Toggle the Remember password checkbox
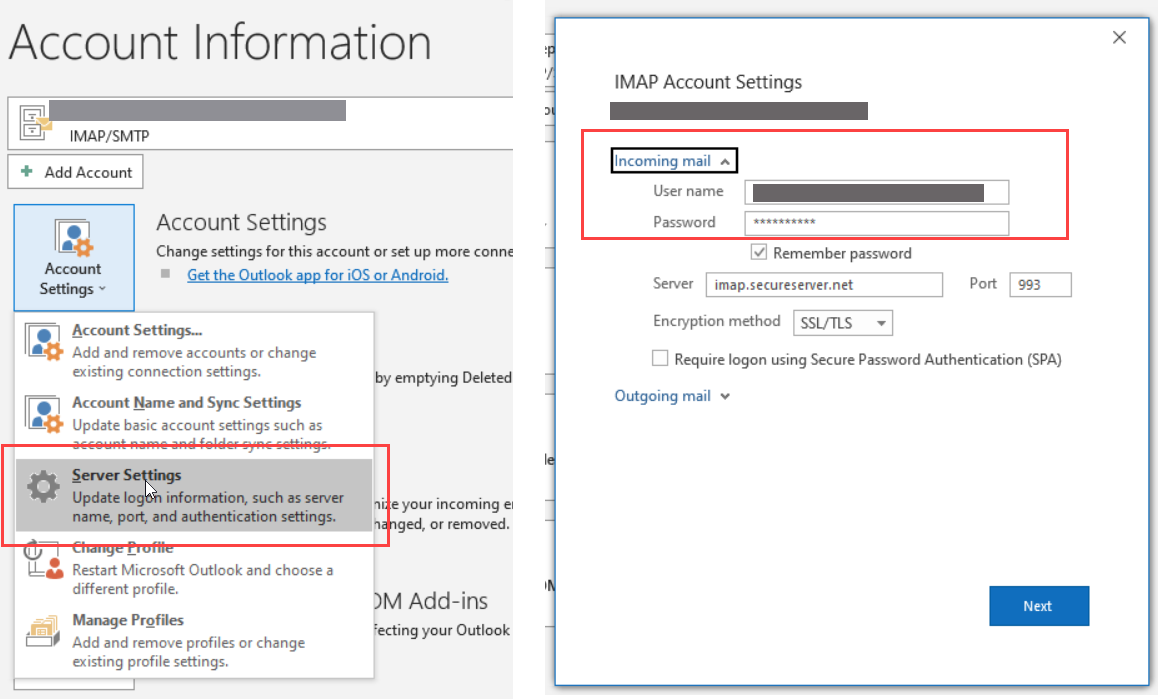 (x=758, y=252)
